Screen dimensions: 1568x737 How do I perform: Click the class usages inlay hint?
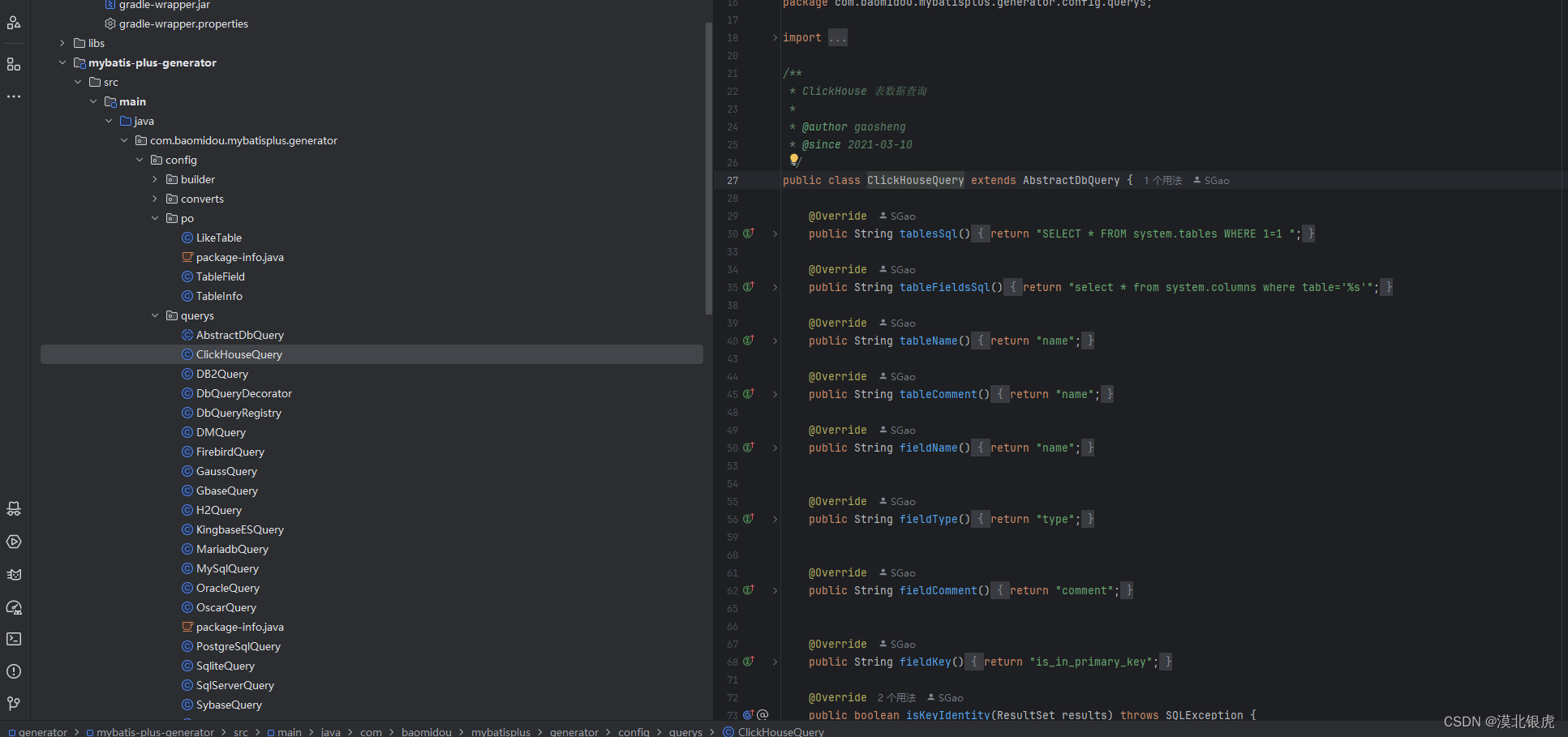(1162, 181)
